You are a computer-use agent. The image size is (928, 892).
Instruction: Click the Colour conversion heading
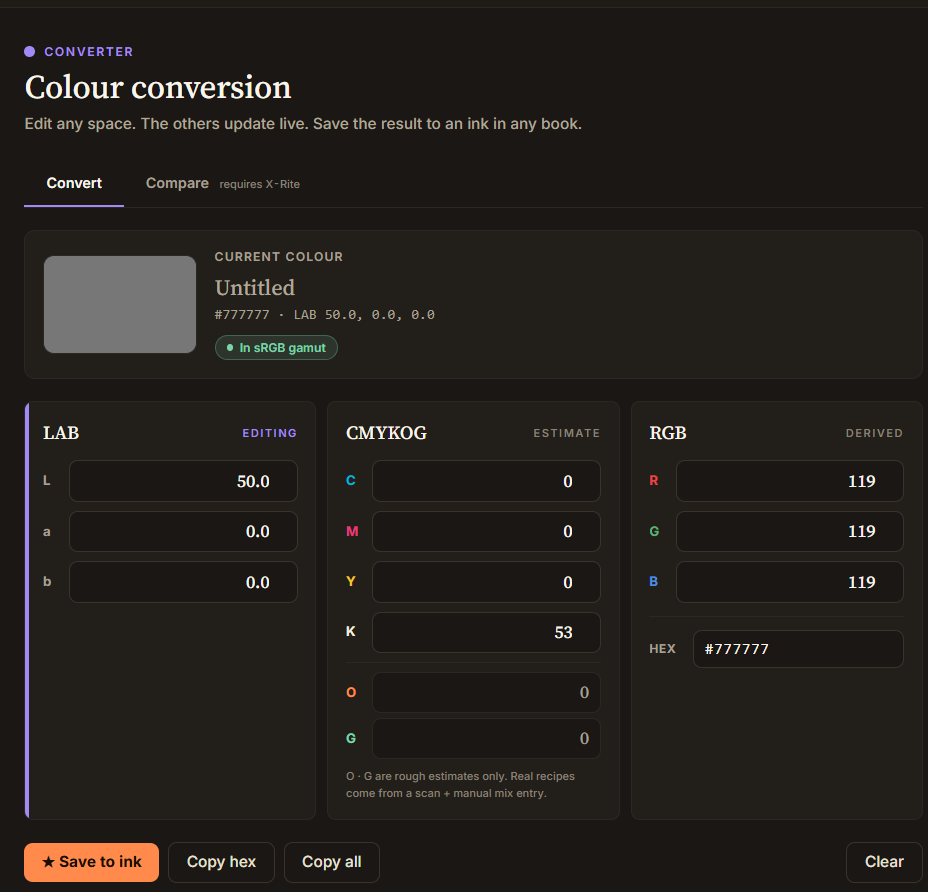click(158, 88)
